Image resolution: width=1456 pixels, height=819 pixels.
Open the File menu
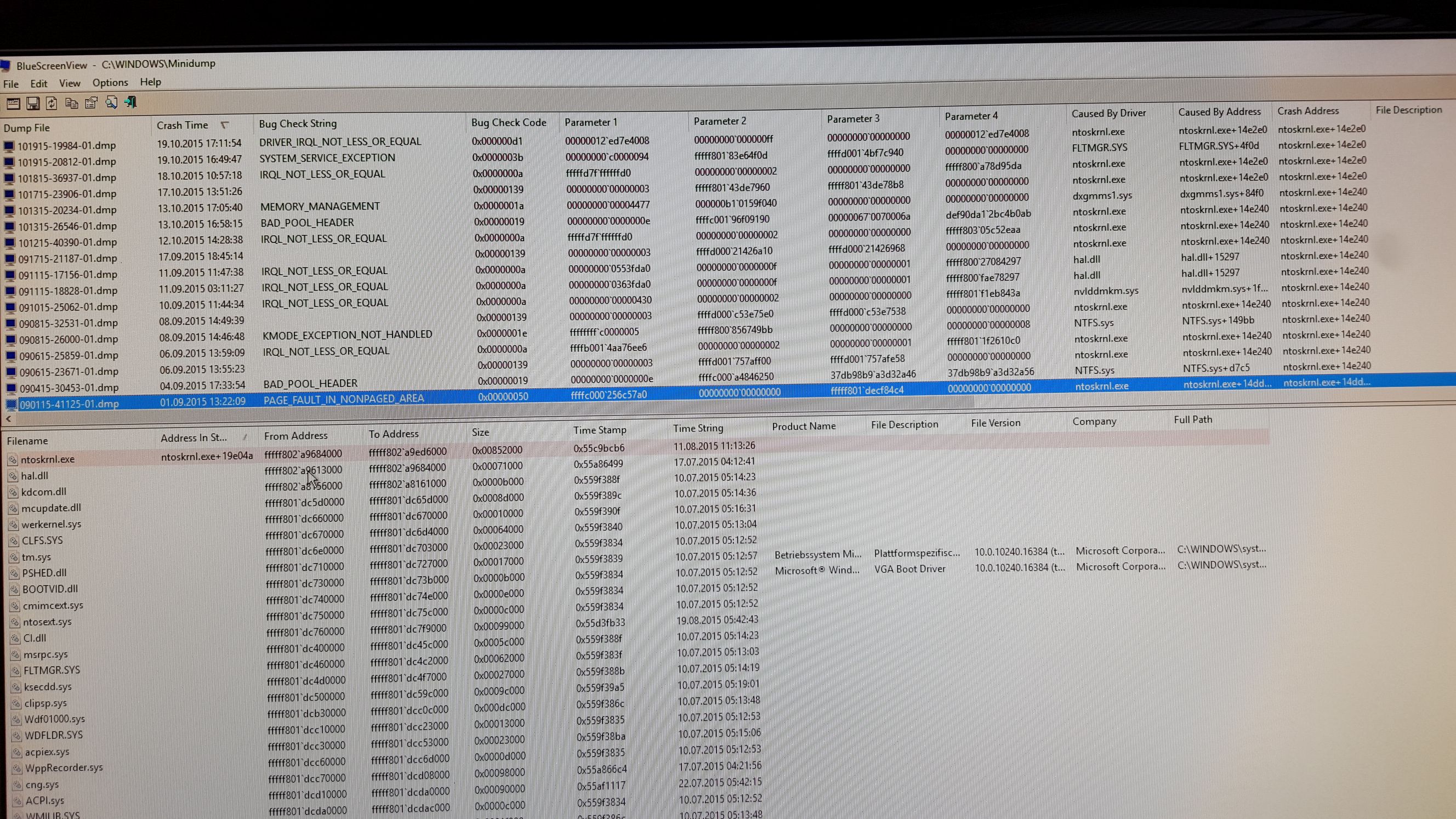pos(11,84)
